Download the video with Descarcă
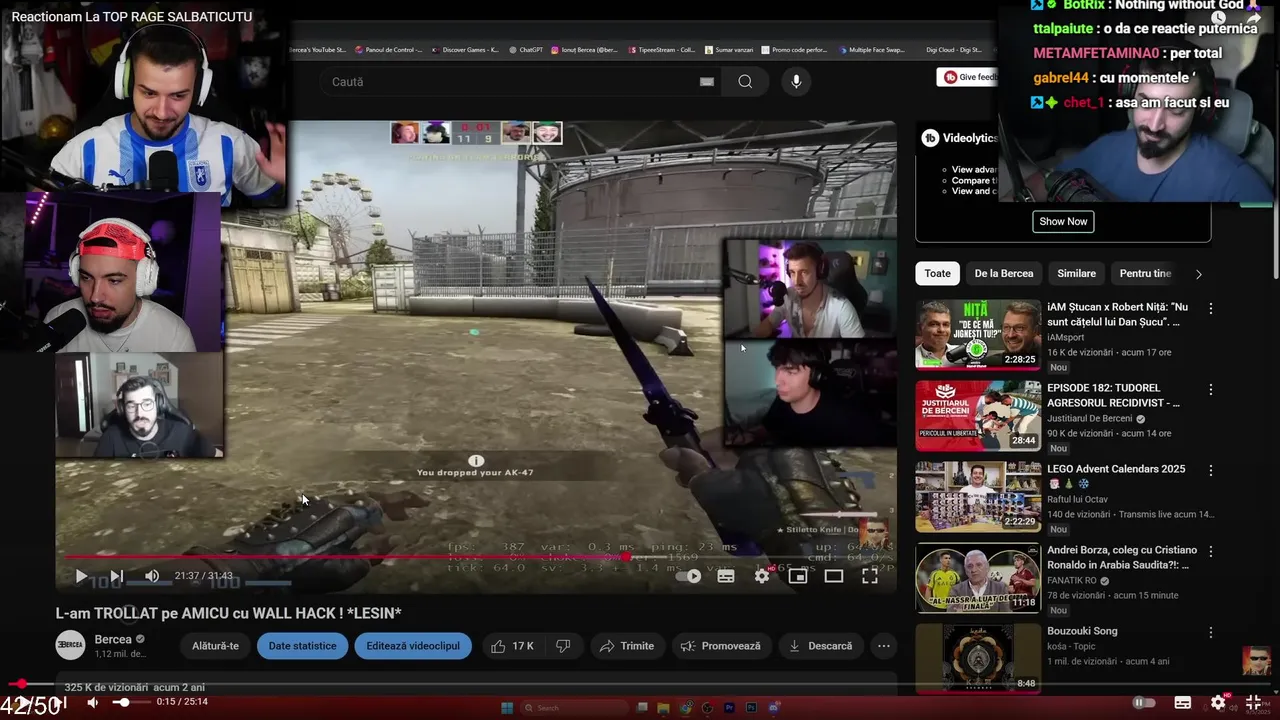The width and height of the screenshot is (1280, 720). click(x=820, y=646)
